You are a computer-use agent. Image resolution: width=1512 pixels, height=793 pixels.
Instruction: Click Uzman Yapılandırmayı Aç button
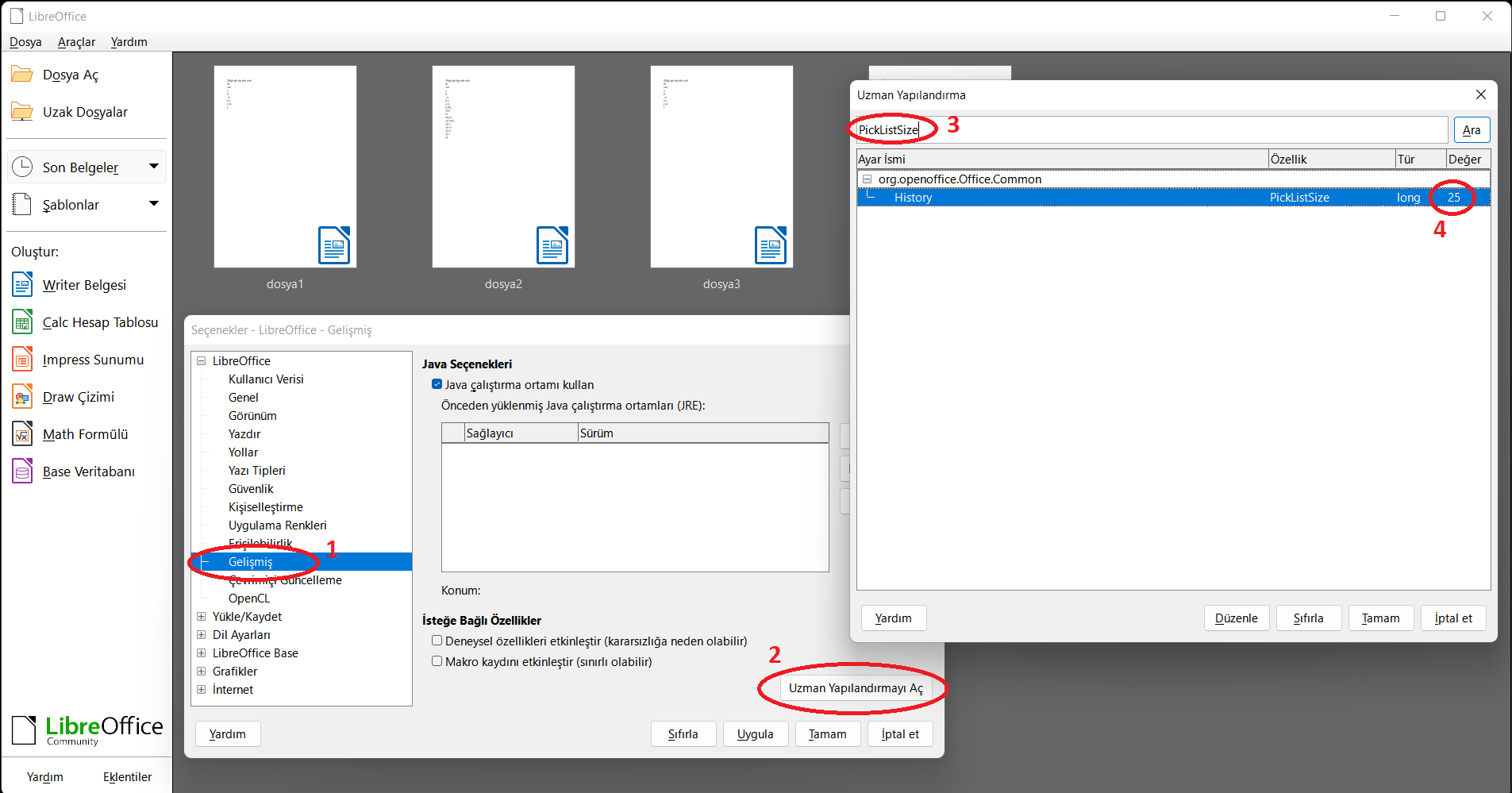[856, 687]
